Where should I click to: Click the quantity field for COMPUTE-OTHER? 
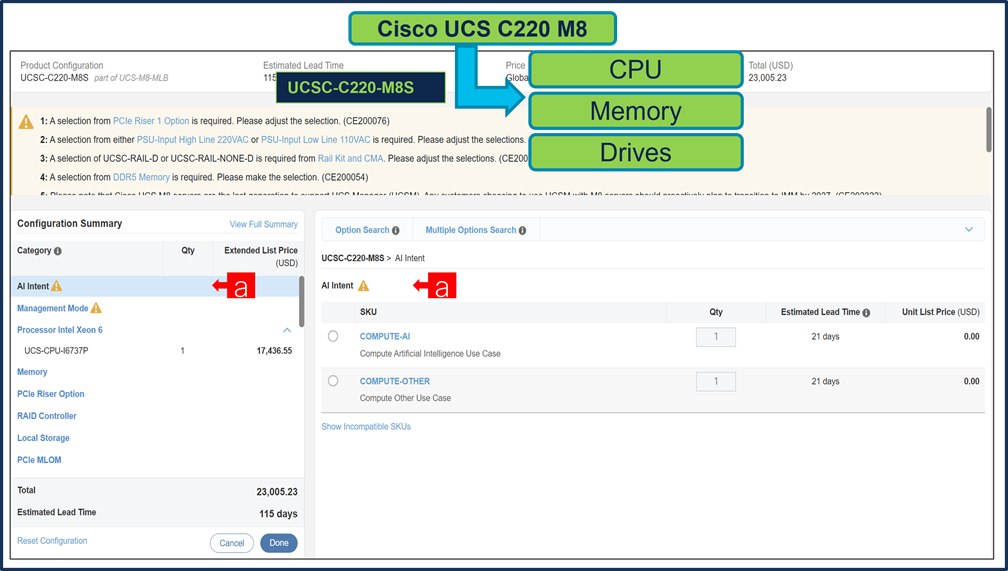pyautogui.click(x=716, y=381)
